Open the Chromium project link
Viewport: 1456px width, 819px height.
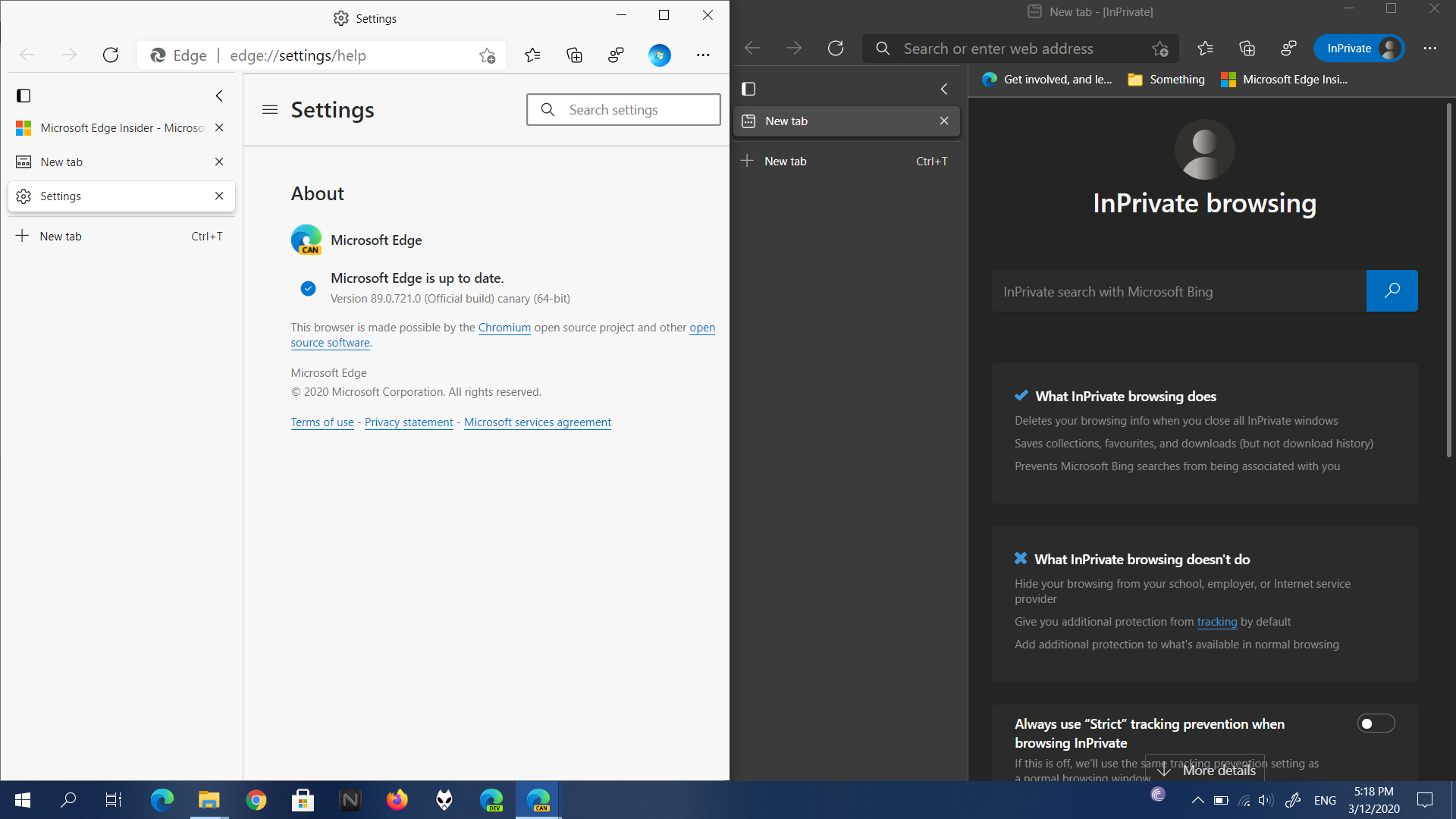[x=504, y=328]
